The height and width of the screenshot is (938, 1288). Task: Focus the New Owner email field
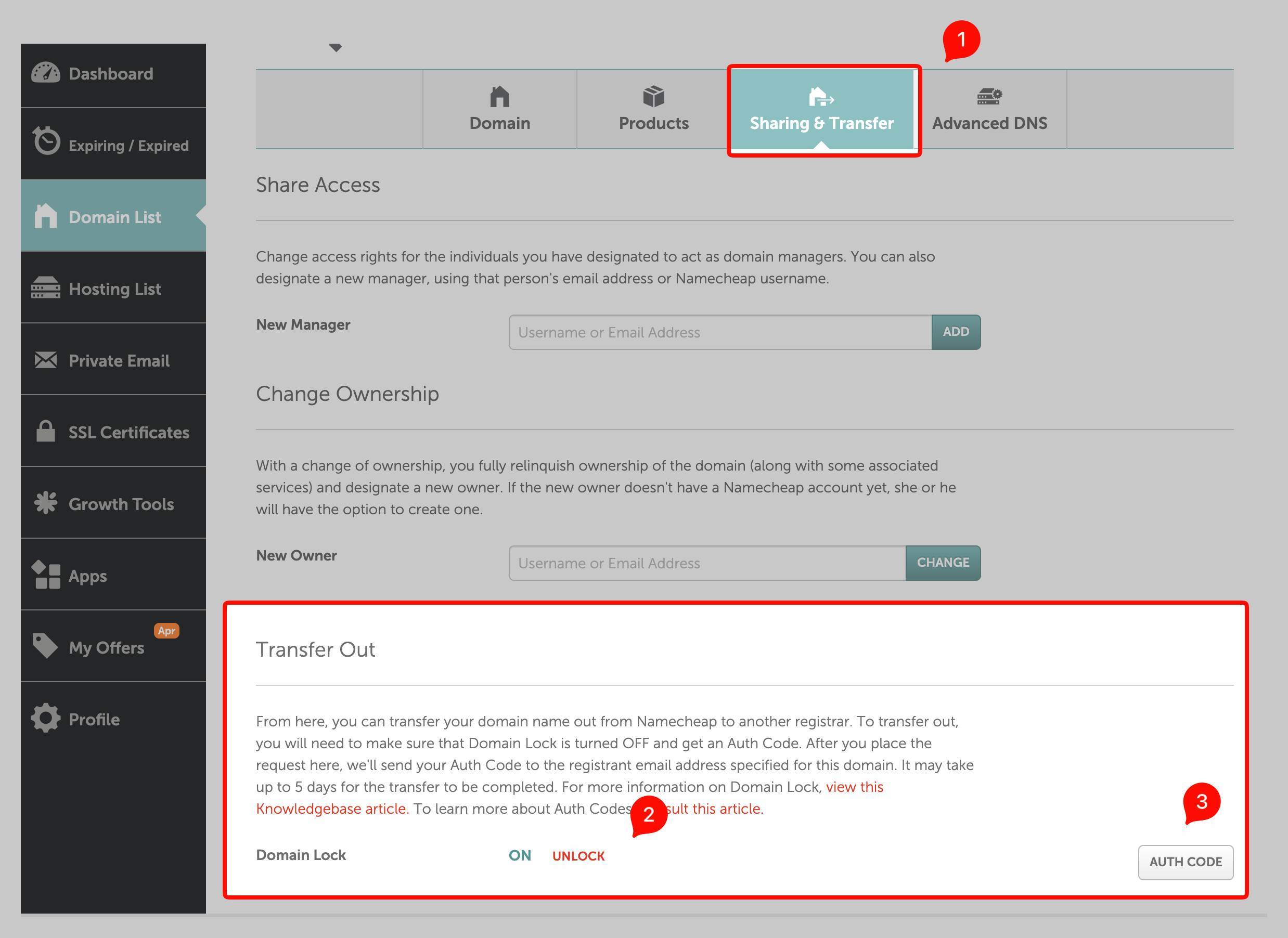(x=706, y=563)
